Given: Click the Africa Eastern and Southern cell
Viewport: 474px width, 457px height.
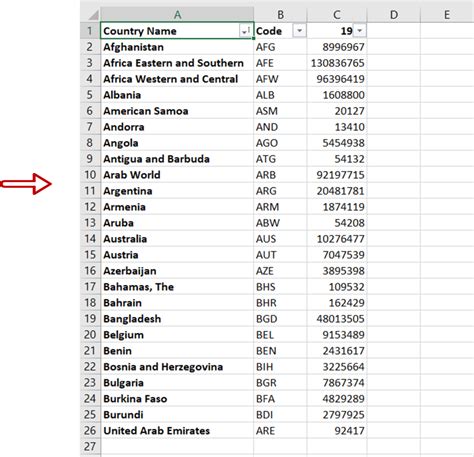Looking at the screenshot, I should click(177, 63).
